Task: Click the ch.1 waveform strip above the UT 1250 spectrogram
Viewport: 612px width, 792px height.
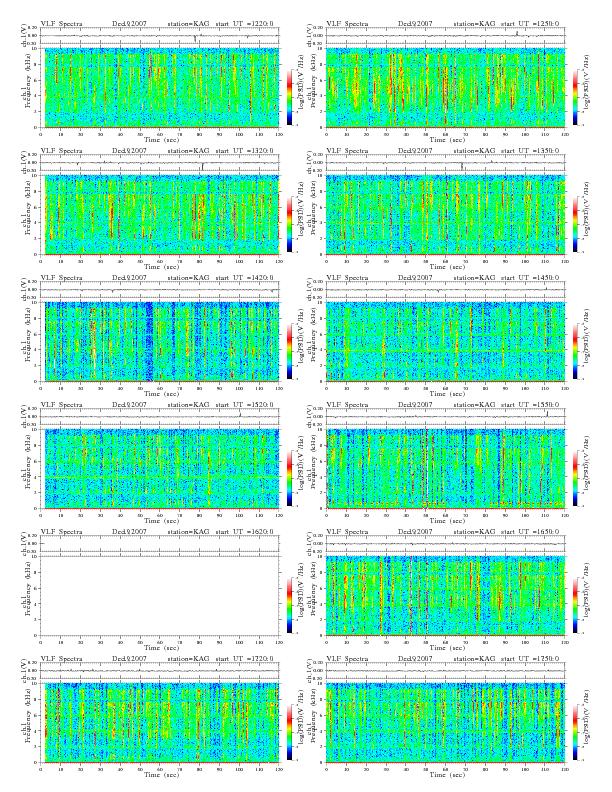Action: tap(445, 36)
